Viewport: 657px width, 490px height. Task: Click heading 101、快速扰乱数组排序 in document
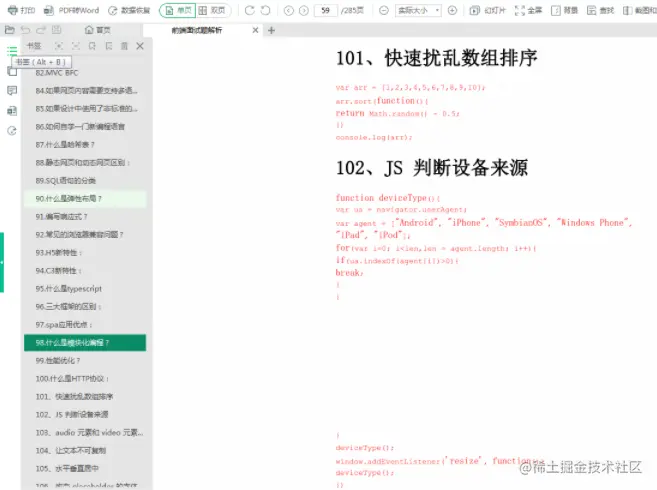[x=437, y=58]
